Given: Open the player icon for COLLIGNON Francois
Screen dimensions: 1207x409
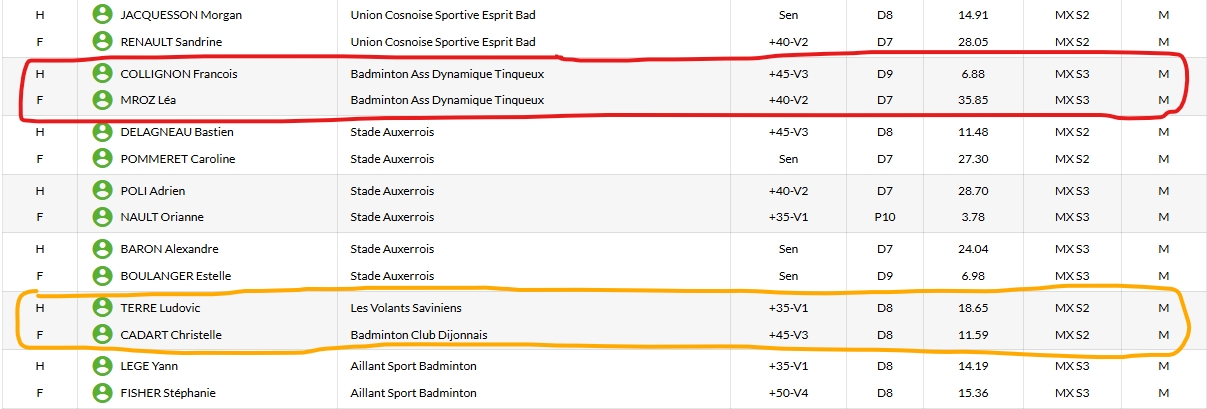Looking at the screenshot, I should pos(101,74).
